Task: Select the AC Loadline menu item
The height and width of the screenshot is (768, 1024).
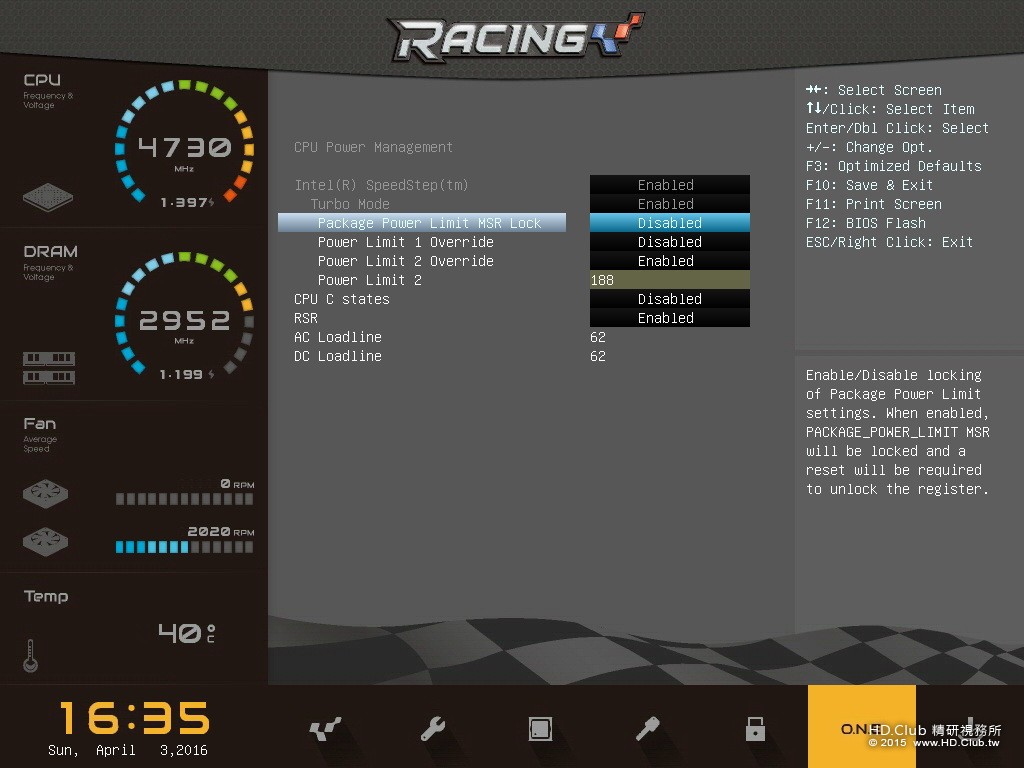Action: click(x=338, y=337)
